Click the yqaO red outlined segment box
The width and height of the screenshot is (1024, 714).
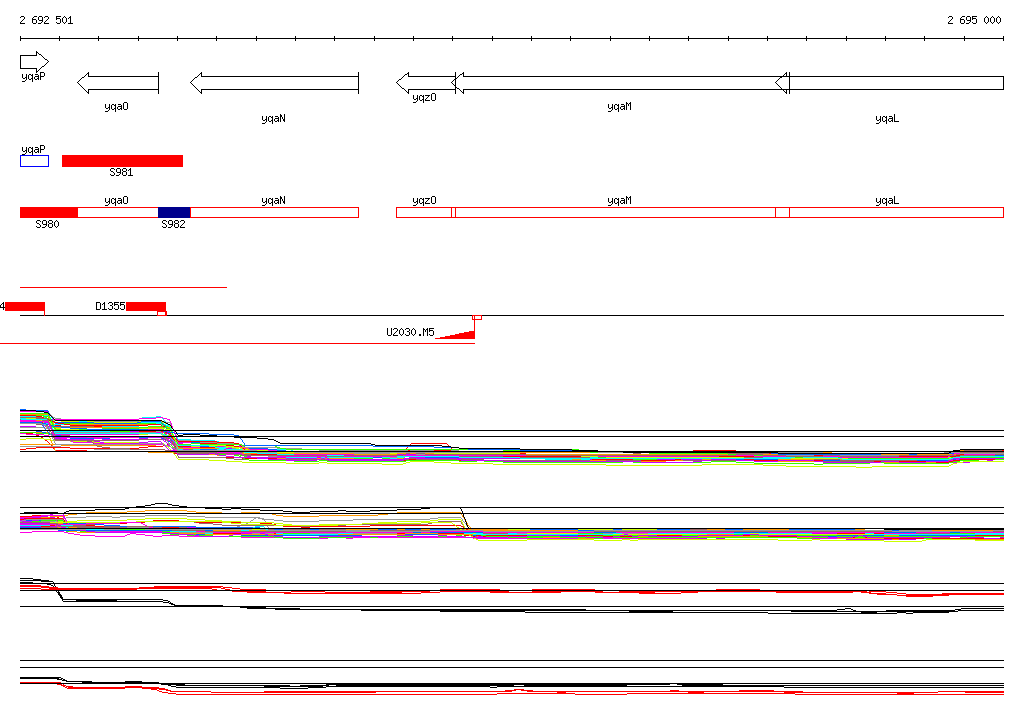click(118, 212)
